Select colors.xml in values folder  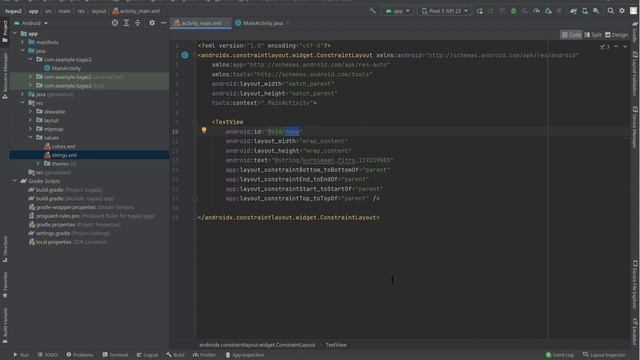point(60,147)
